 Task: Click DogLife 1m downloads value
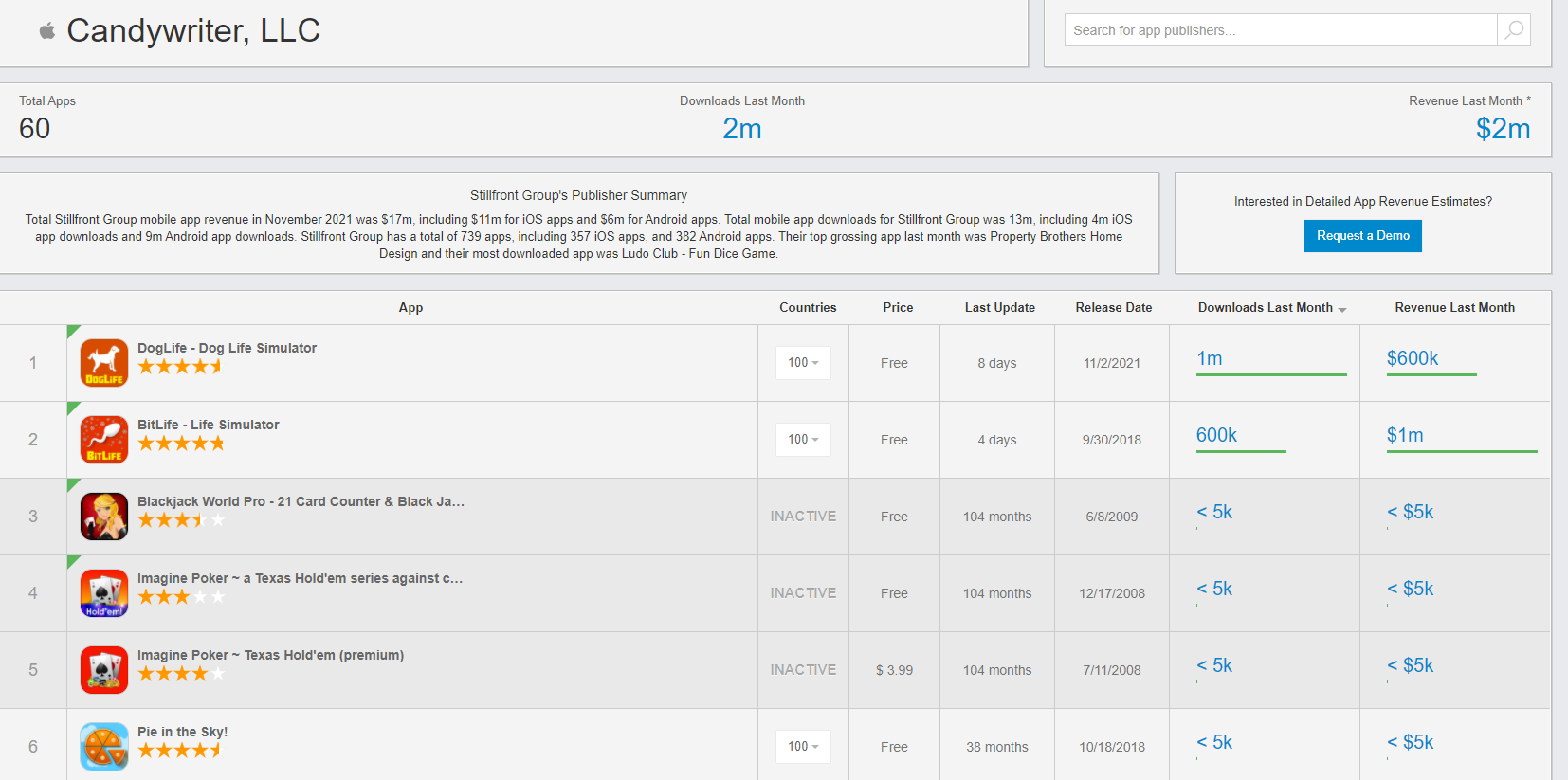(x=1210, y=358)
